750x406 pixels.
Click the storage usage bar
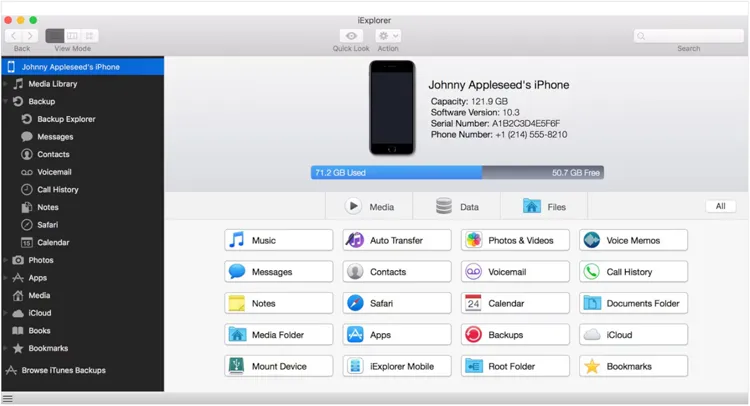[x=457, y=173]
